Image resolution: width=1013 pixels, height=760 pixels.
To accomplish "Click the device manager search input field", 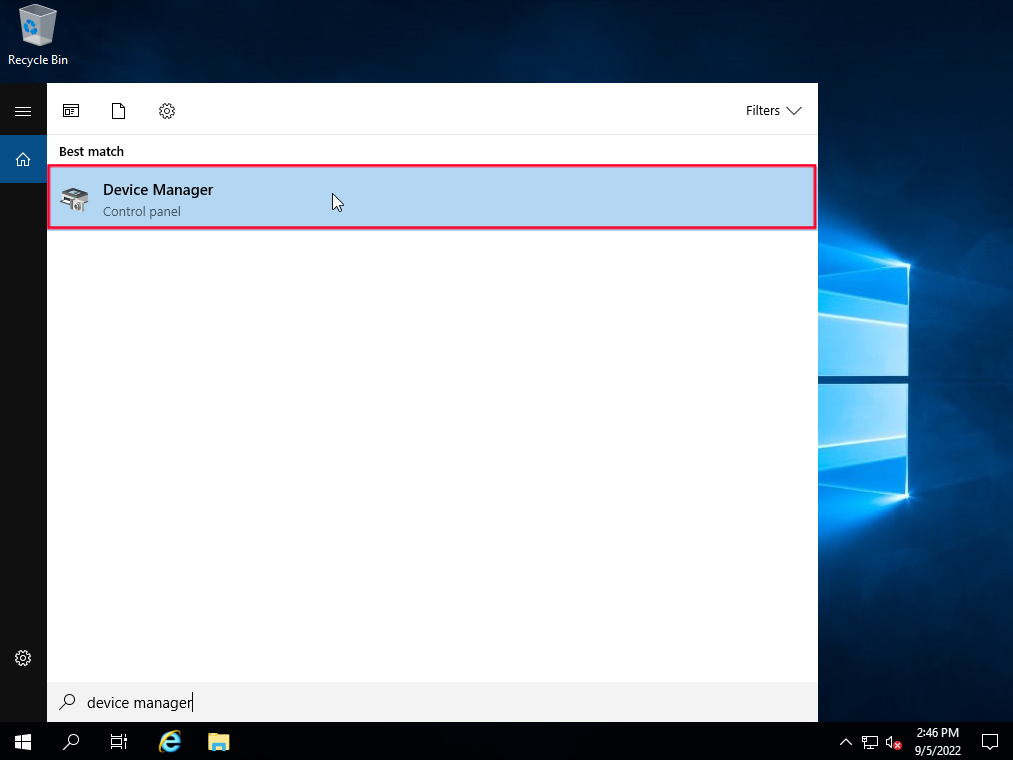I will pos(300,702).
